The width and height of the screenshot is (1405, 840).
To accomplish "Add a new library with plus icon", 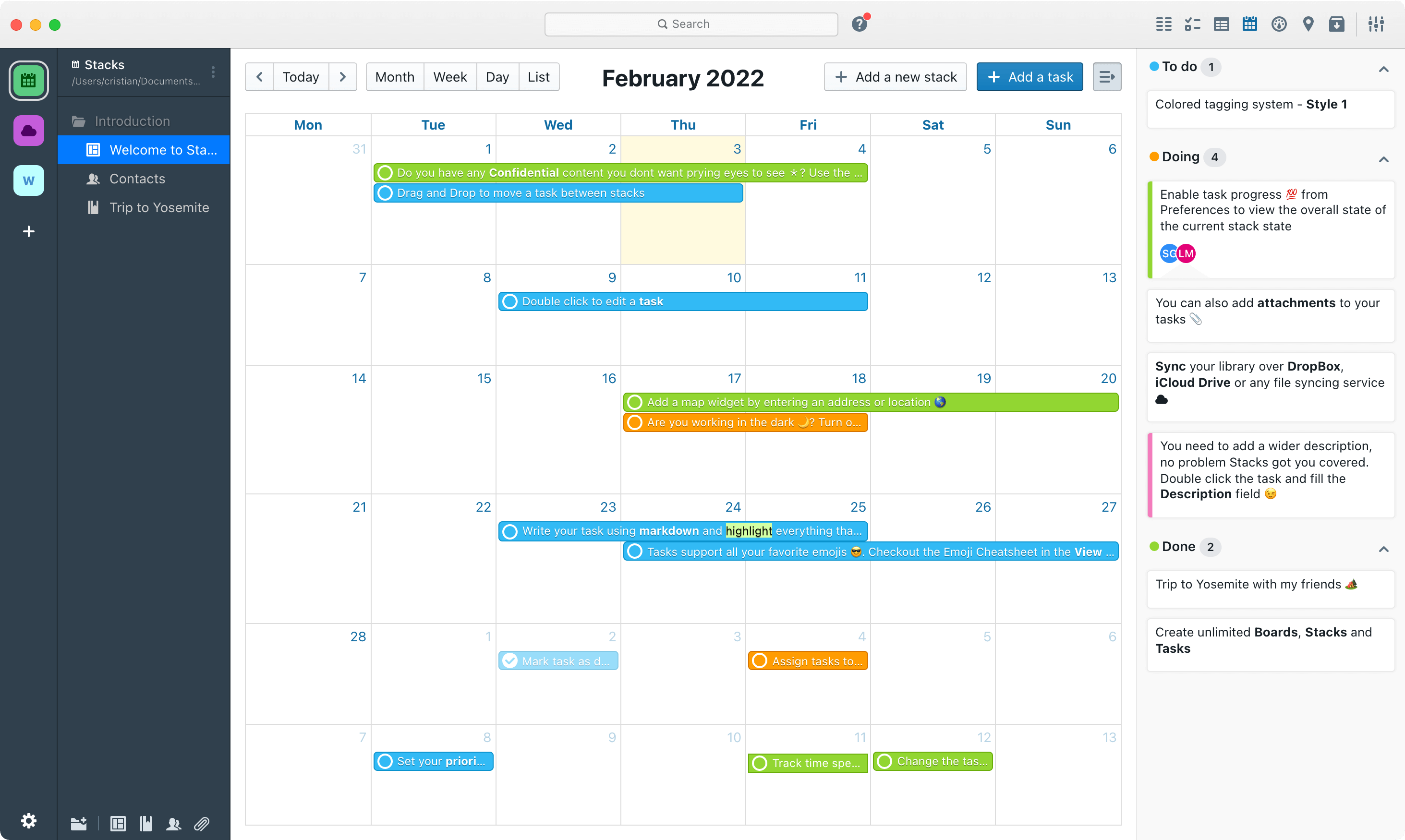I will (x=28, y=231).
